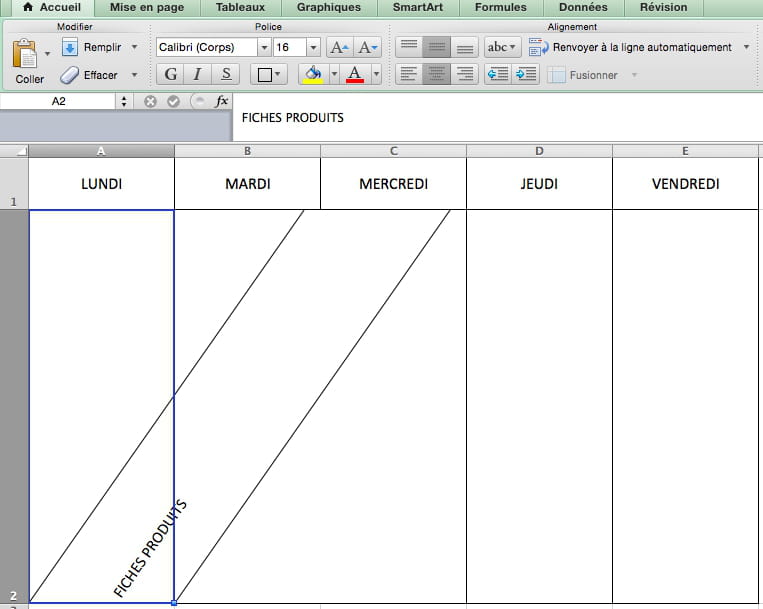Select column E header
The image size is (763, 609).
(685, 151)
